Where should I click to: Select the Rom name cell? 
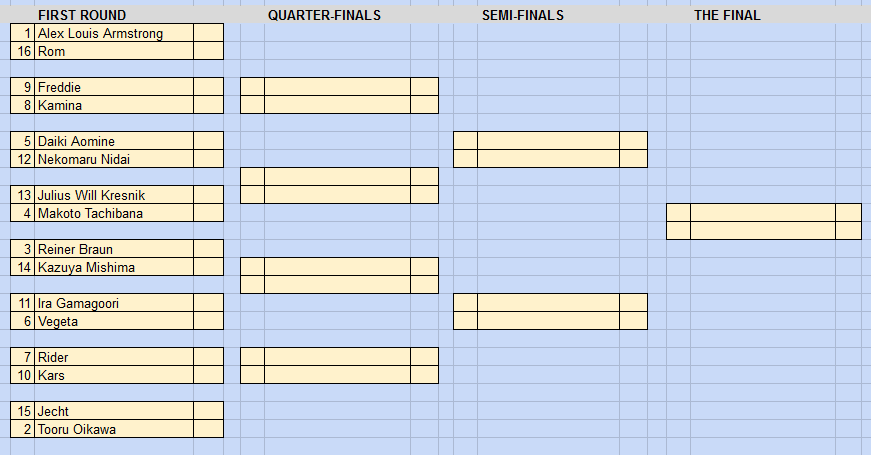point(114,51)
